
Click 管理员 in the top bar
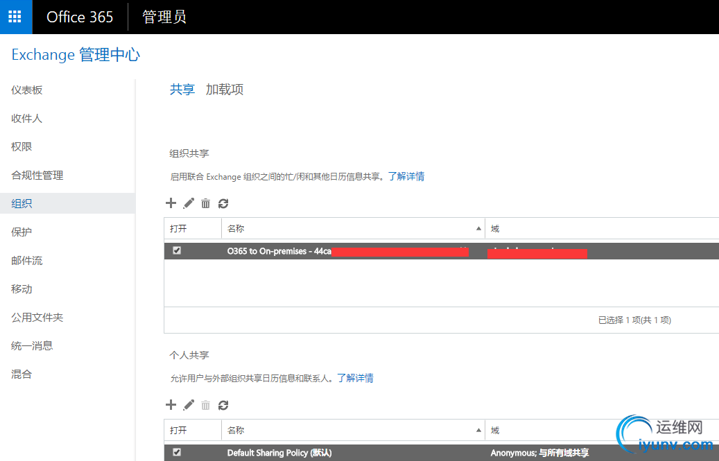[164, 17]
